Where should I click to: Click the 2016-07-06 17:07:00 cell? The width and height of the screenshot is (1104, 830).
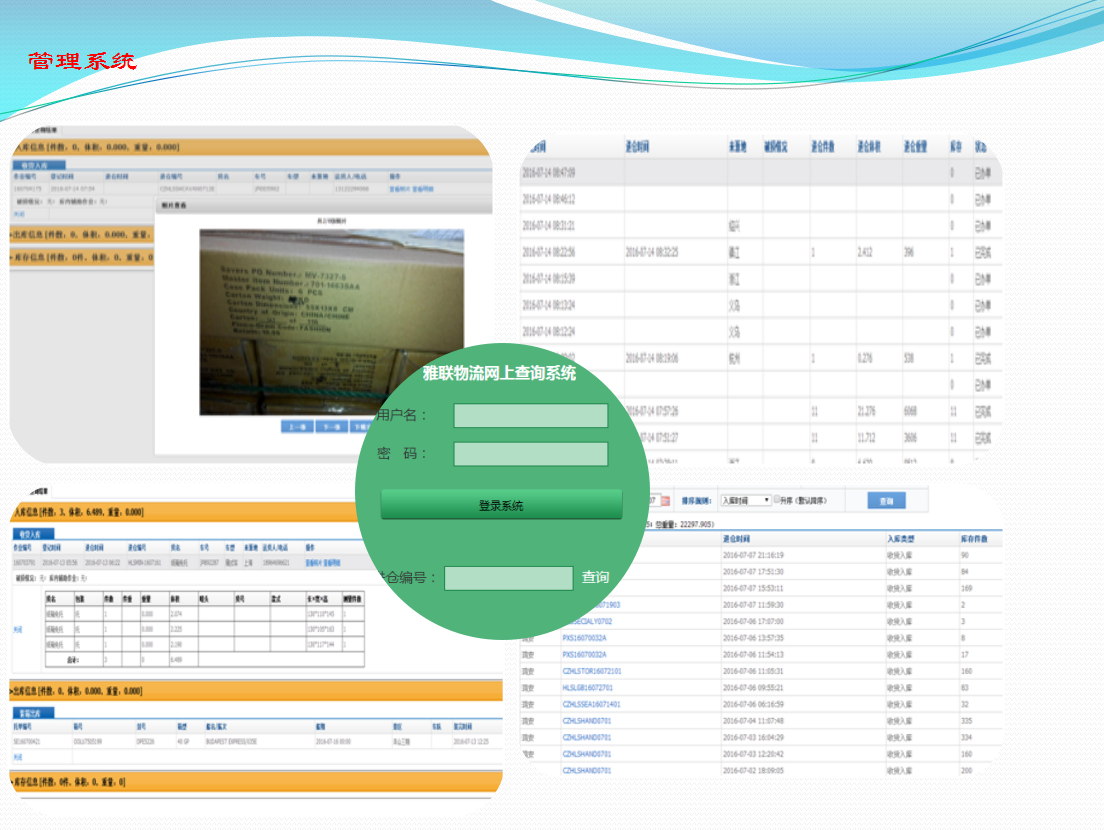click(753, 622)
